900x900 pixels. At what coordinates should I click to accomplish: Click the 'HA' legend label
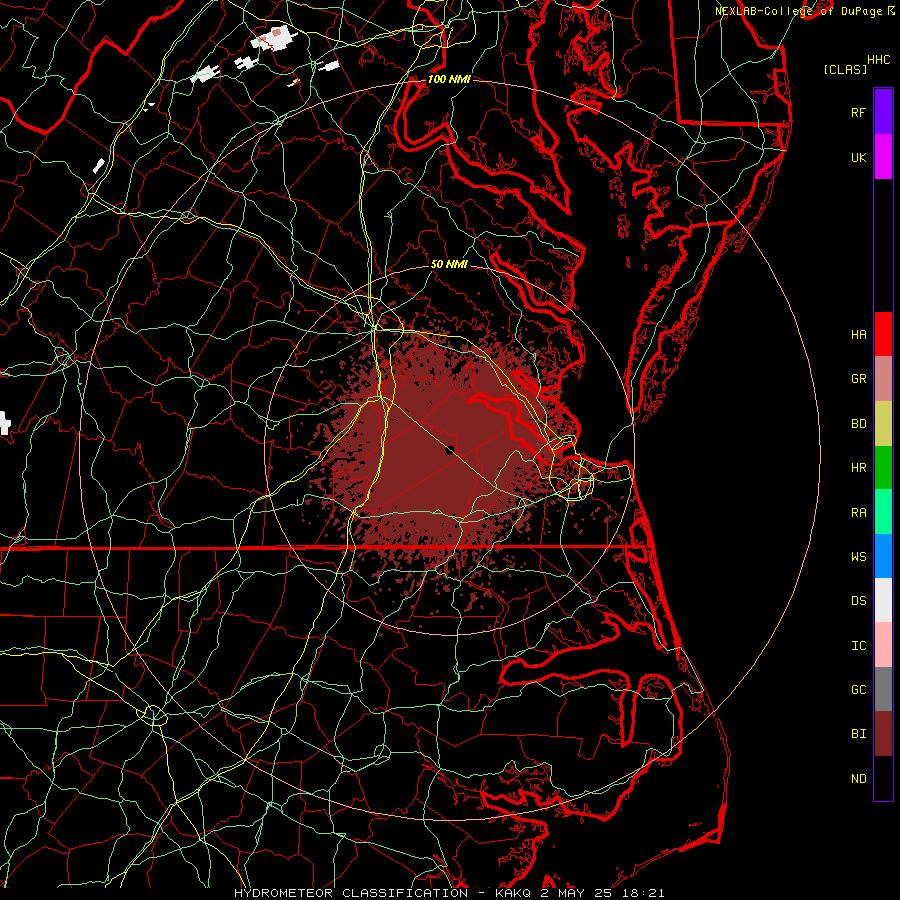(x=858, y=335)
